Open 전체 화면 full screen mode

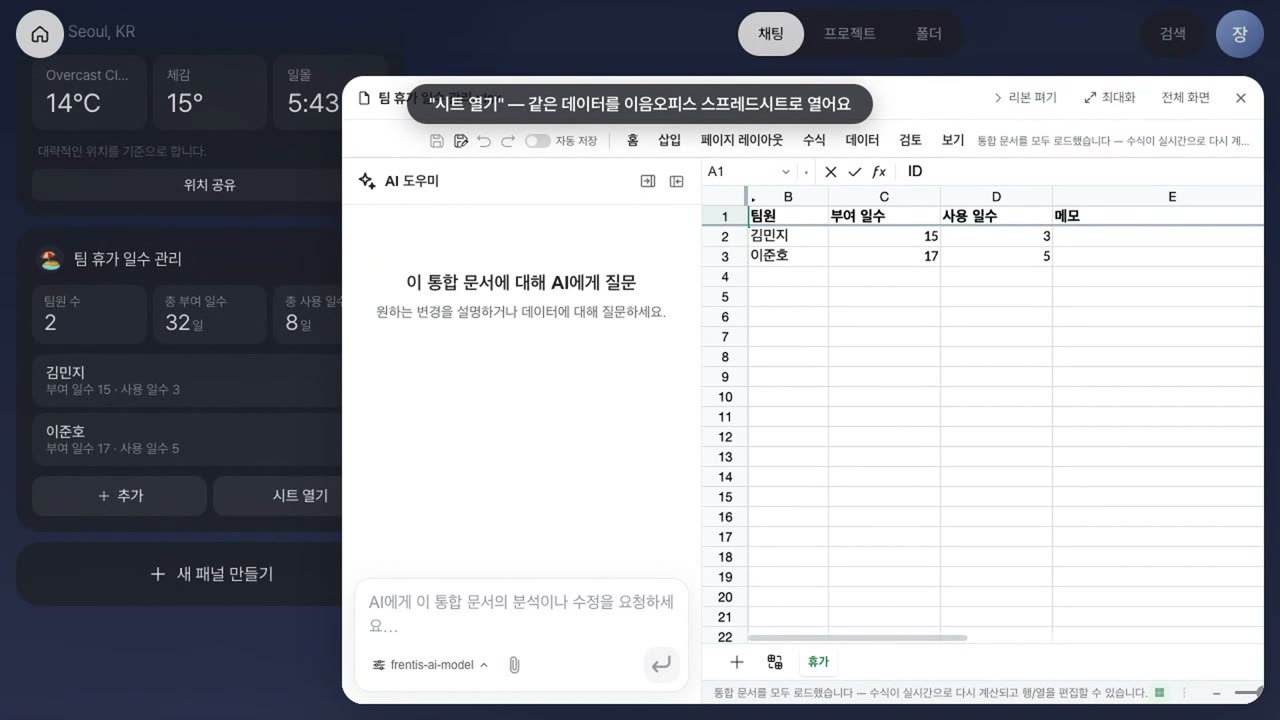click(x=1185, y=98)
